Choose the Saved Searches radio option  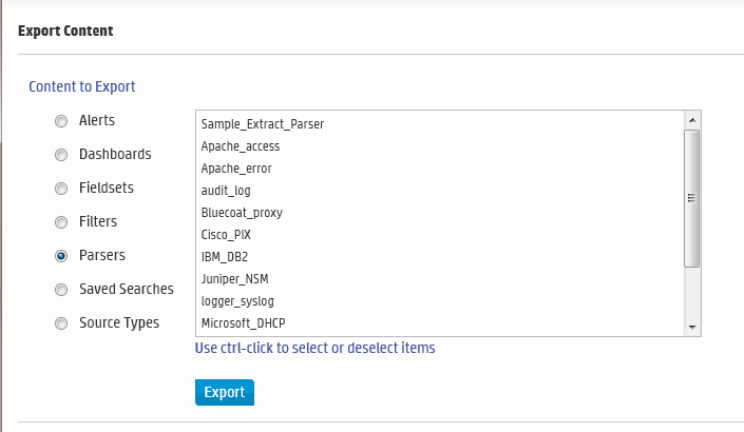60,290
